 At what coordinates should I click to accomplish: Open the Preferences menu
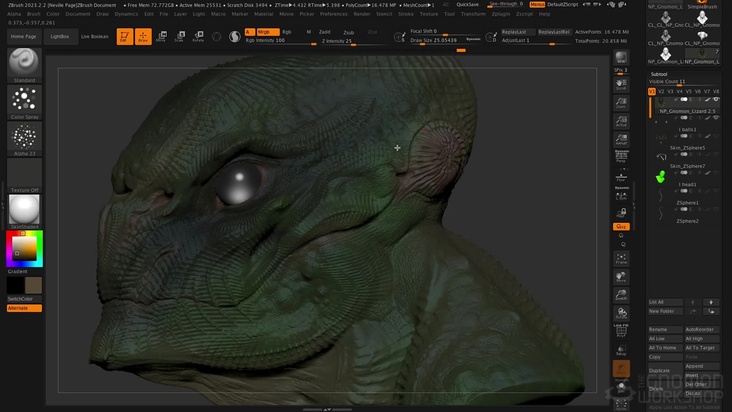(x=333, y=14)
